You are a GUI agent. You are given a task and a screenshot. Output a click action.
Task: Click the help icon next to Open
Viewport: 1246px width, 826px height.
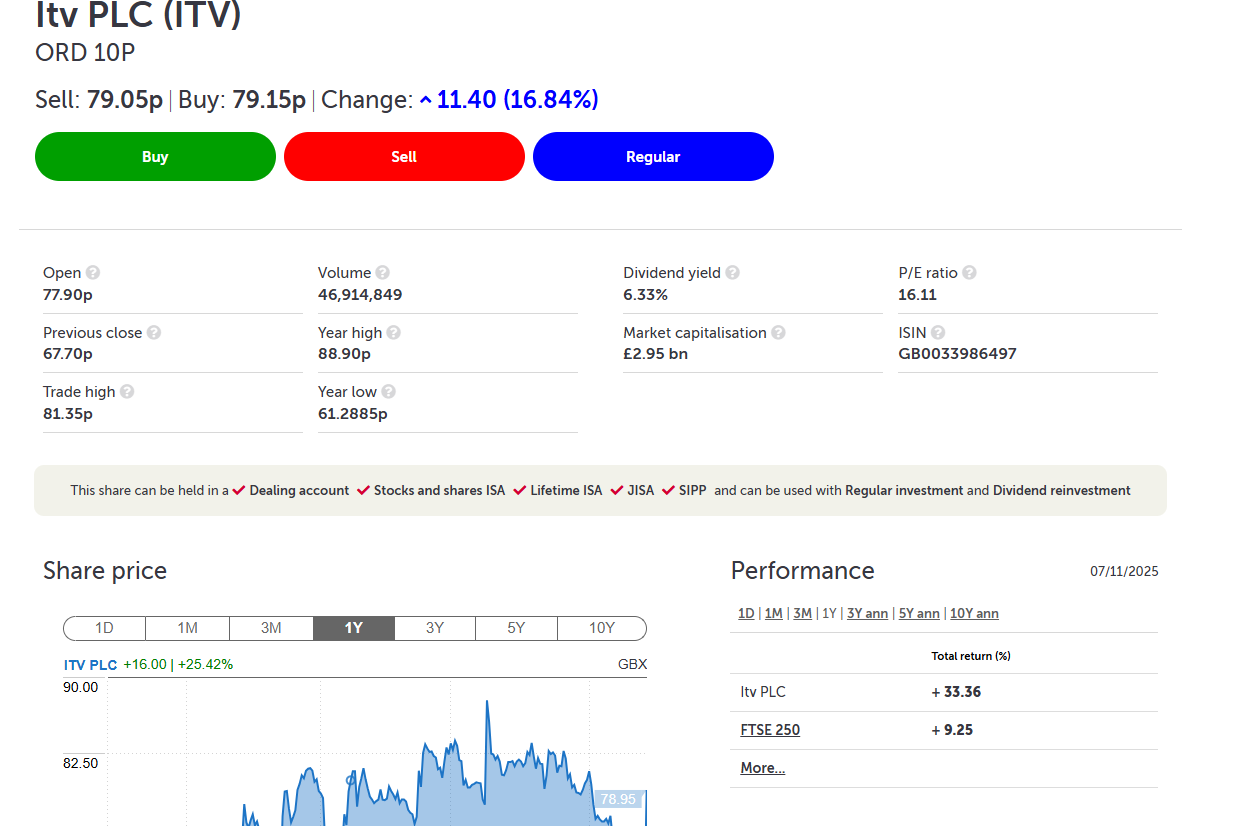pyautogui.click(x=93, y=273)
